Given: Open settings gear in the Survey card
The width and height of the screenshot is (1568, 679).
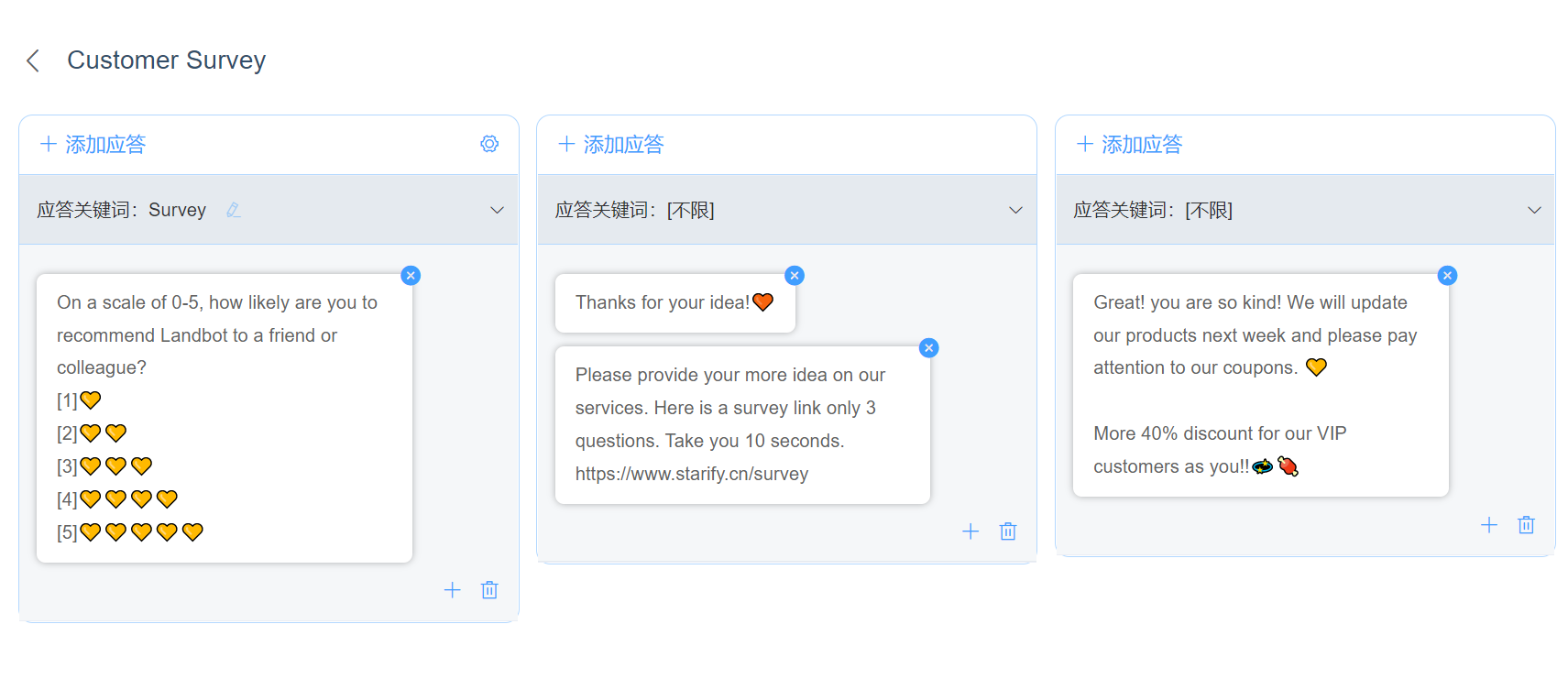Looking at the screenshot, I should [489, 144].
